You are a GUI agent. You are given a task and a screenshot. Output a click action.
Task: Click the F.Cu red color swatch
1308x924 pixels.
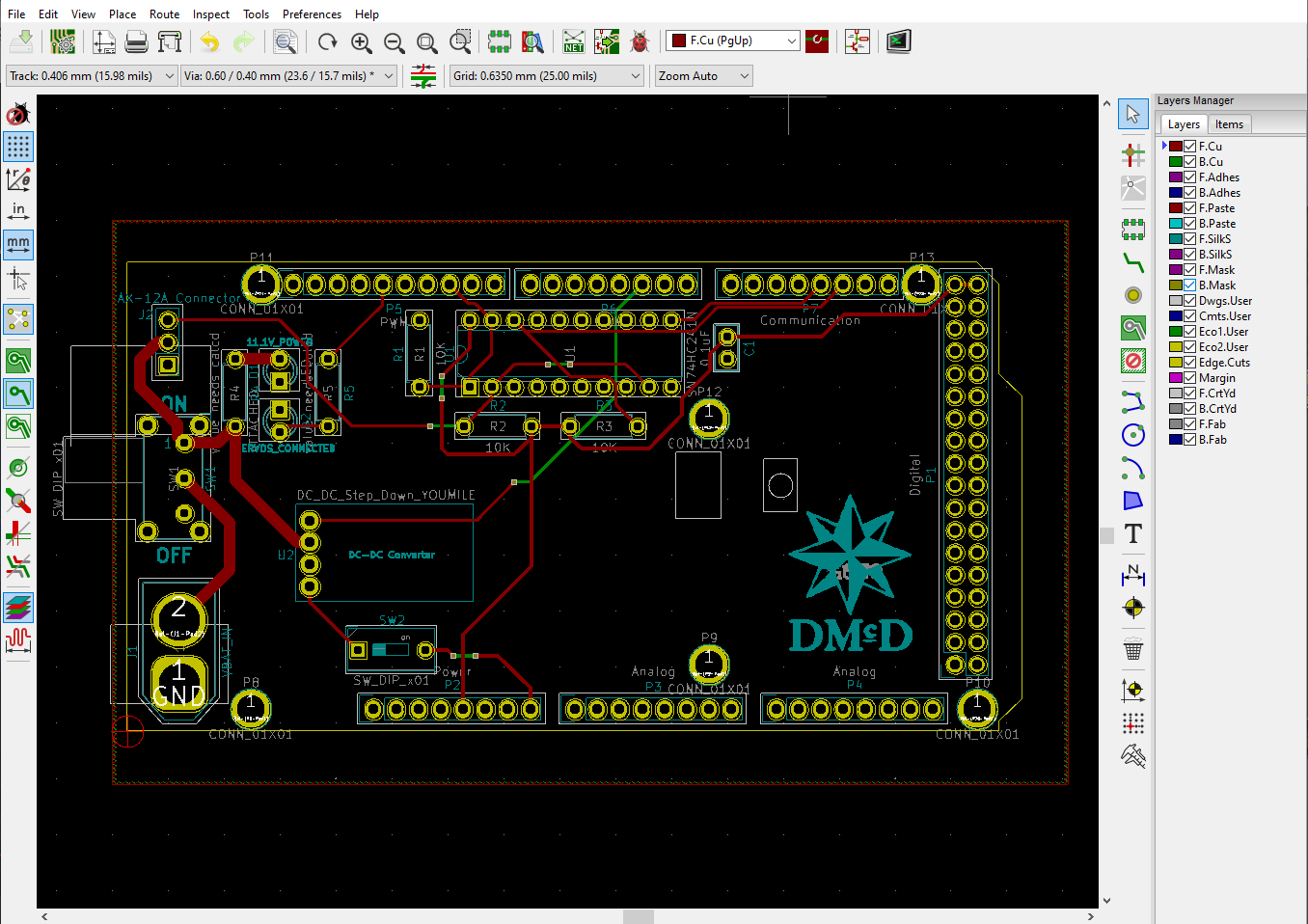tap(1176, 147)
